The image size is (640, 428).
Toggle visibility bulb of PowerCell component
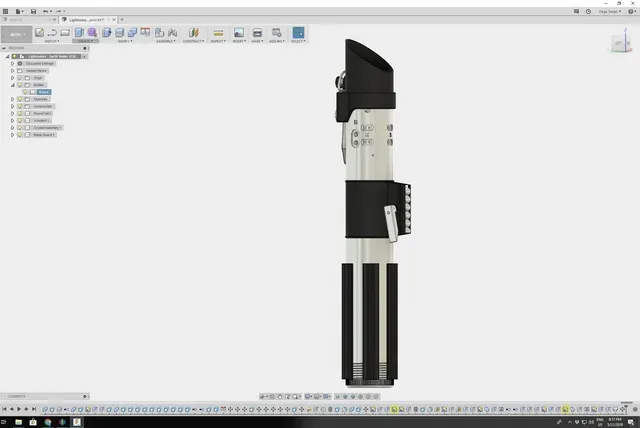[20, 113]
